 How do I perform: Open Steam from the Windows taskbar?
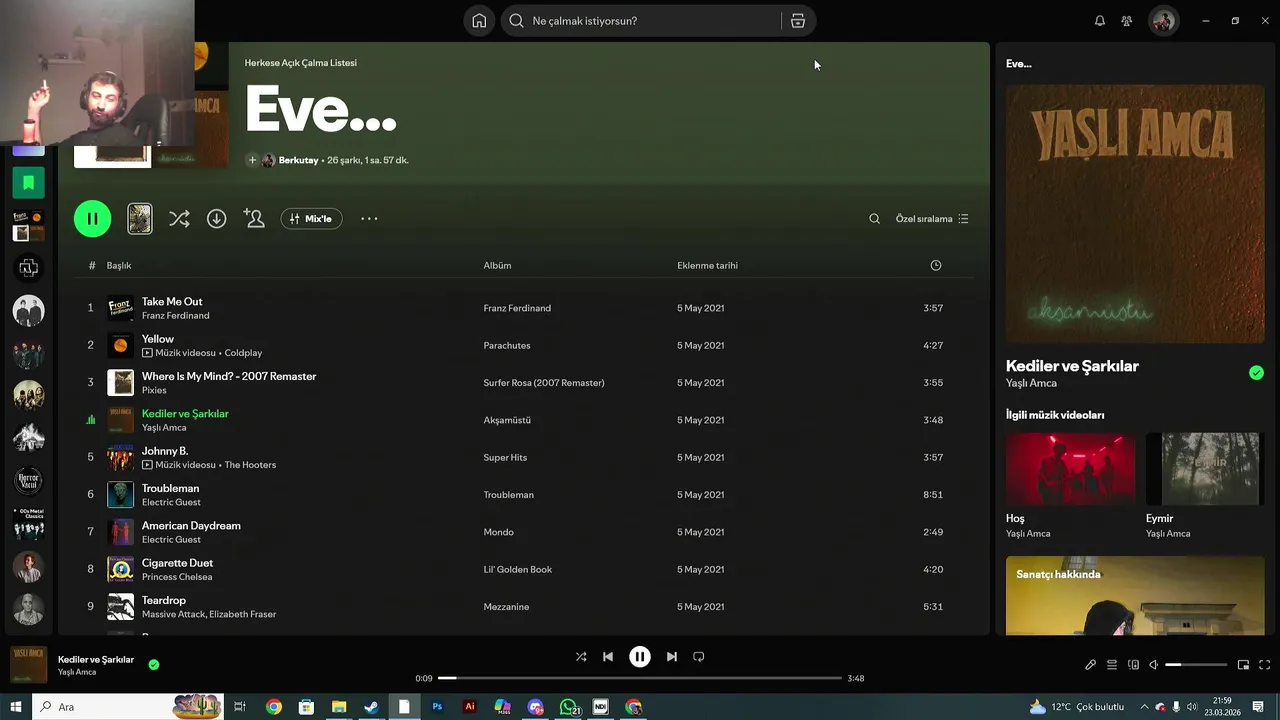point(371,707)
